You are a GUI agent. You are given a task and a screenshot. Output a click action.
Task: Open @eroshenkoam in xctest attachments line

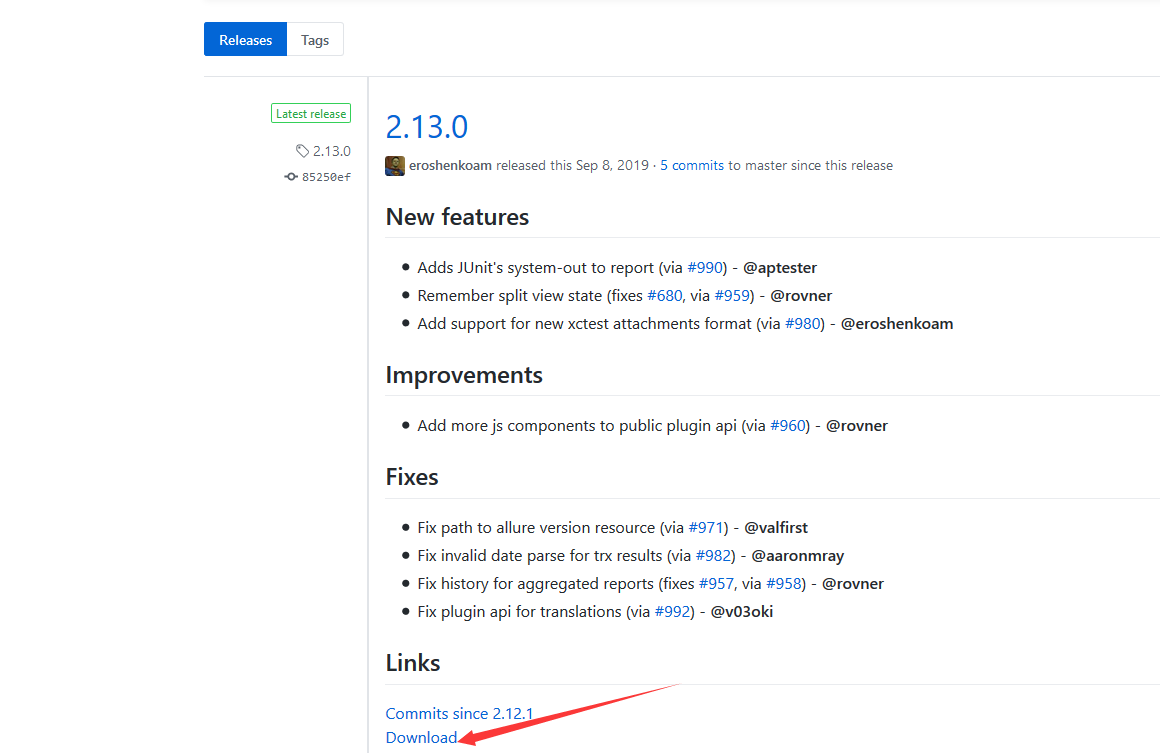(x=897, y=324)
